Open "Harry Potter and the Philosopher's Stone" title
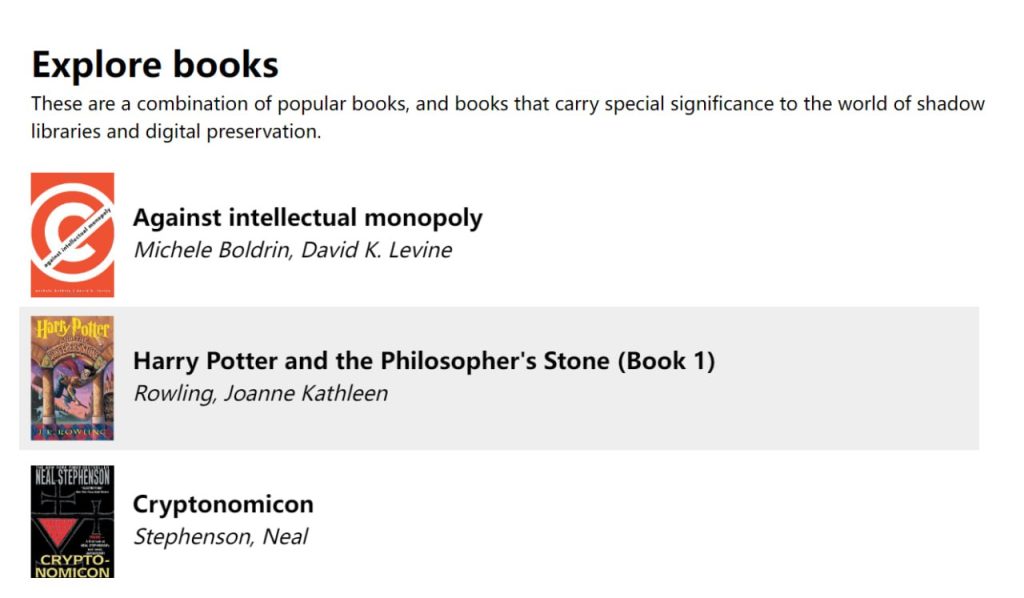The image size is (1024, 598). tap(423, 361)
